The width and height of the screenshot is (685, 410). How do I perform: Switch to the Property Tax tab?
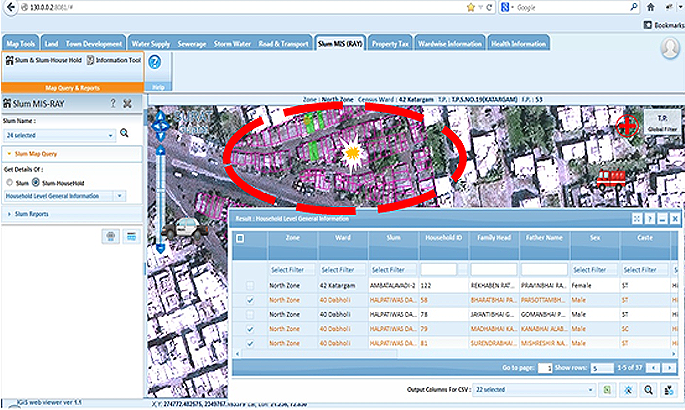point(390,44)
